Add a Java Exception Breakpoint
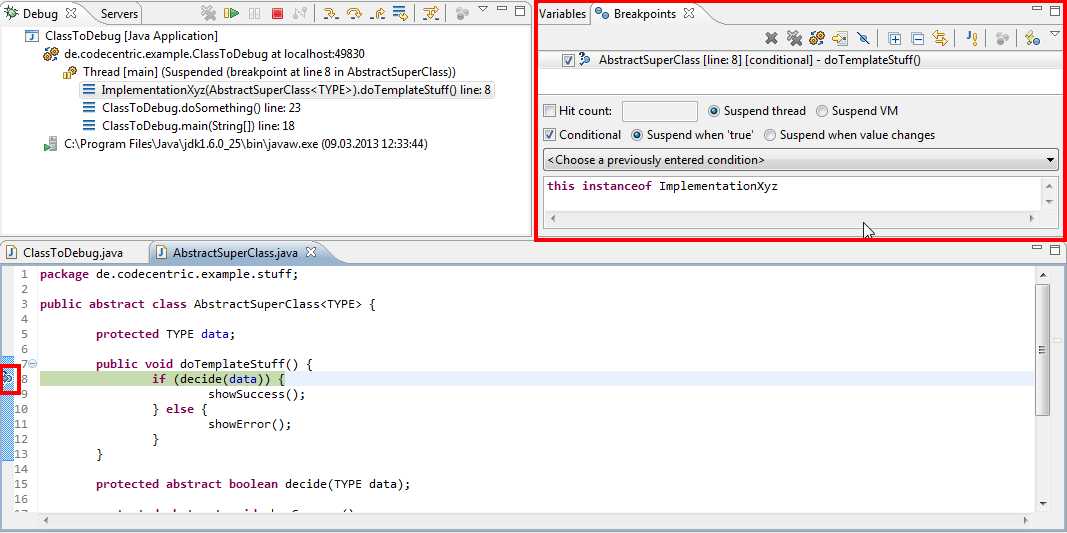Screen dimensions: 1067x533 [972, 38]
